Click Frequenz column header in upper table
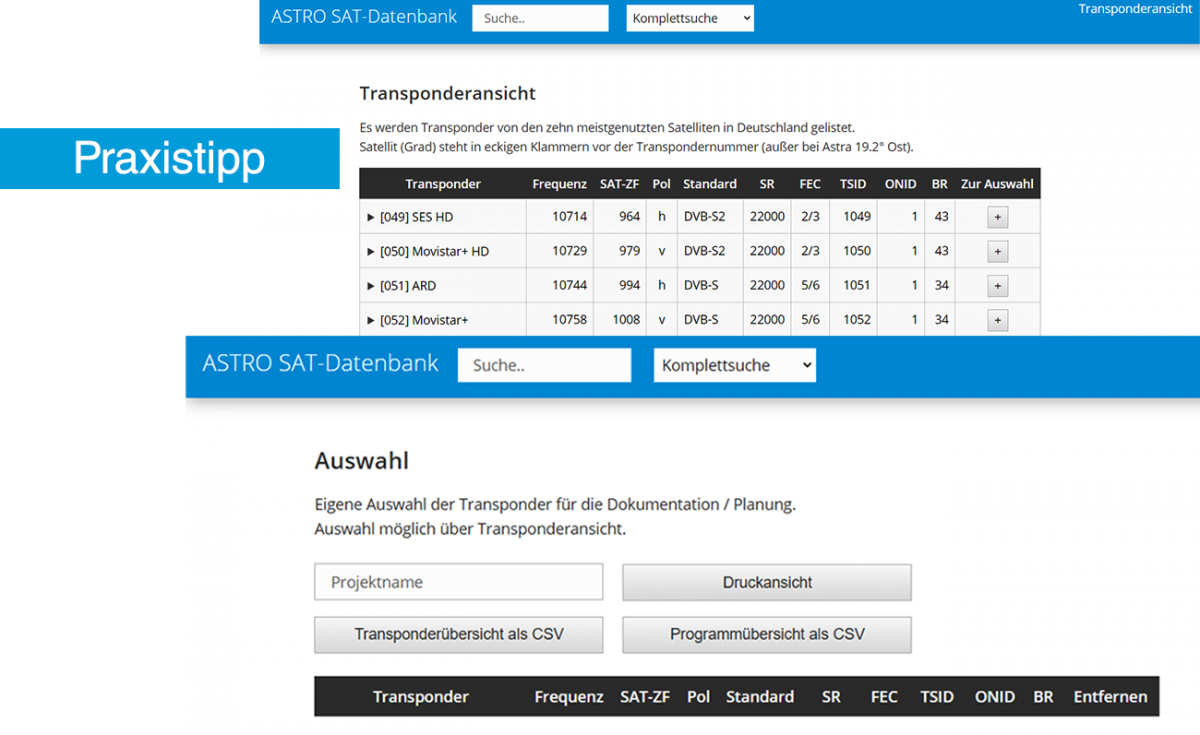The width and height of the screenshot is (1200, 735). tap(559, 184)
